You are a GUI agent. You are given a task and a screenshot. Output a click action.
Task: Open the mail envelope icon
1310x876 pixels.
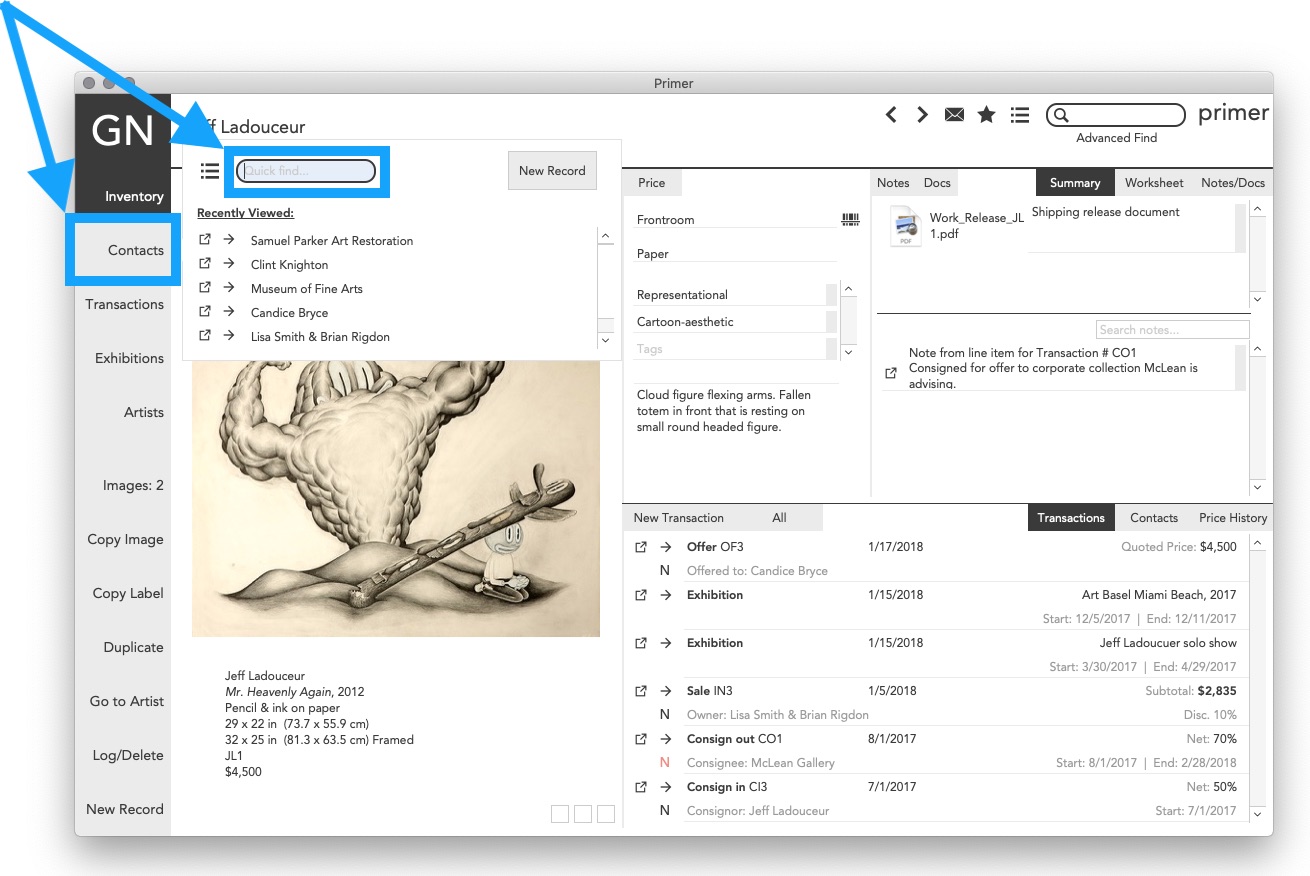(953, 114)
